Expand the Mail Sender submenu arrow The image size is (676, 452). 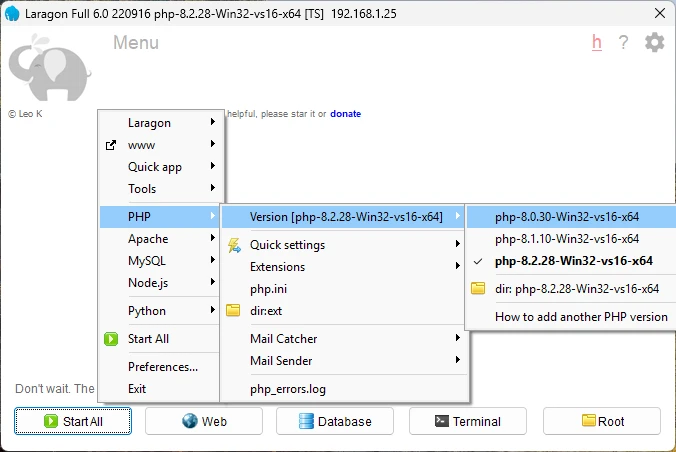coord(457,359)
